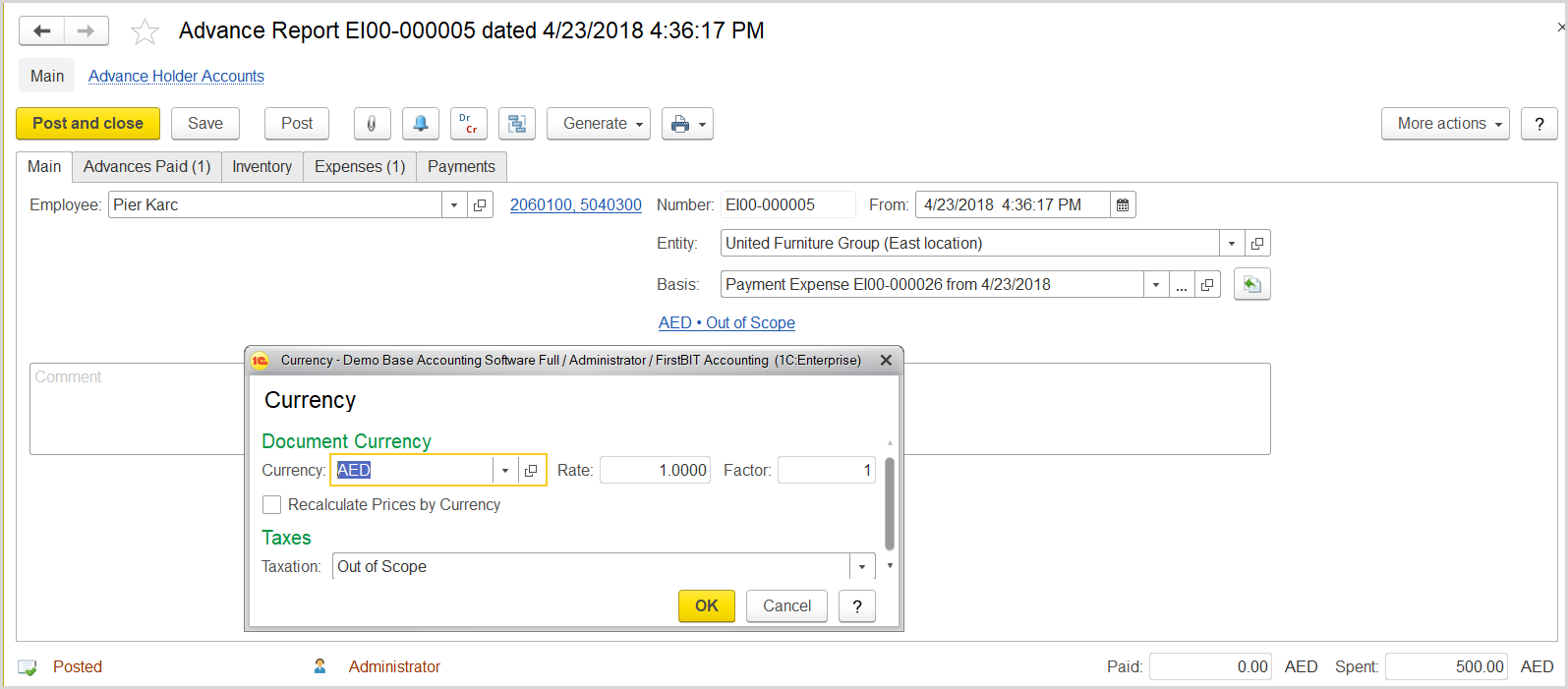Select the Main navigation item at top
This screenshot has height=689, width=1568.
(47, 76)
